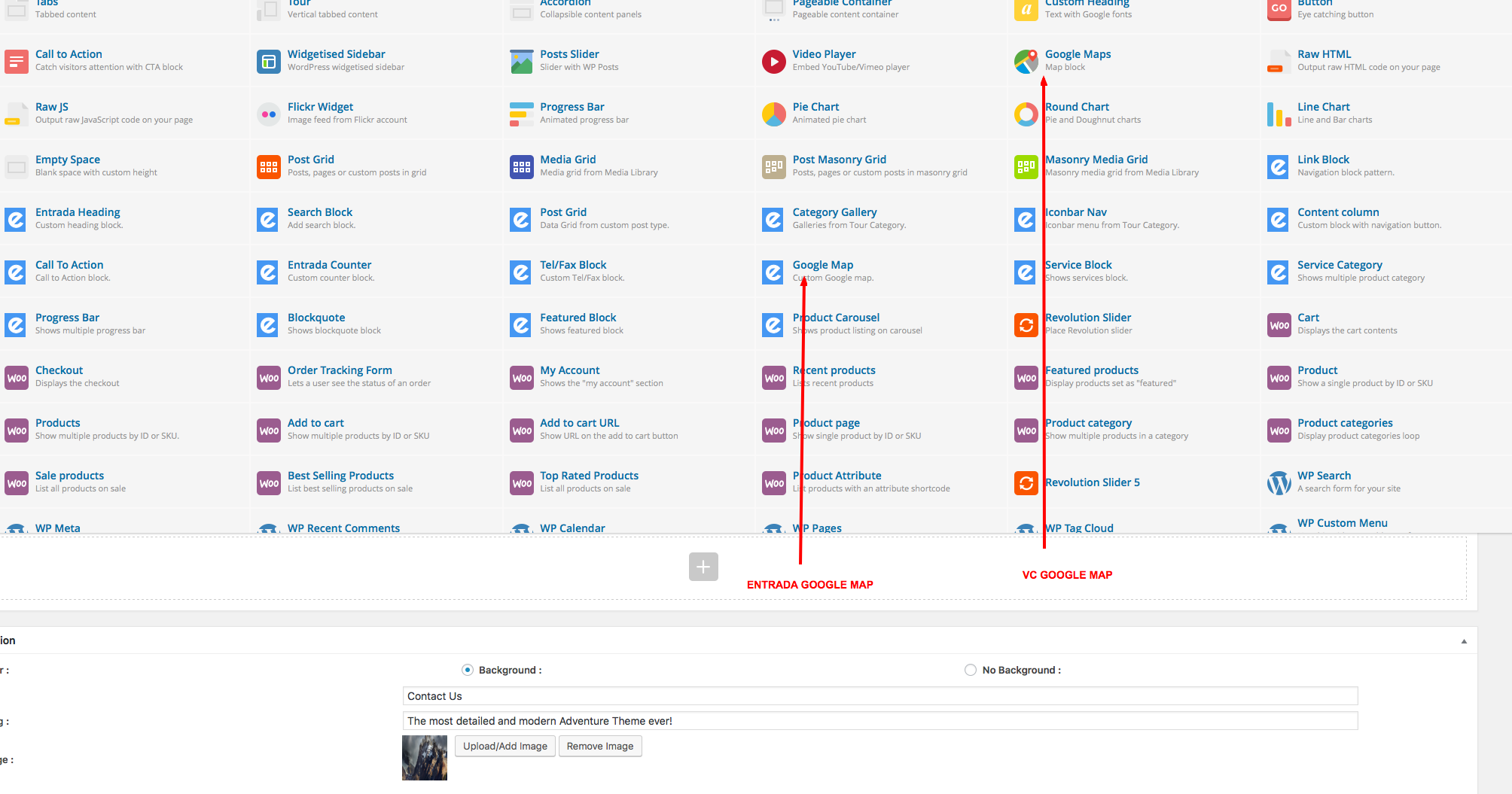Click the Pie Chart icon
1512x794 pixels.
pyautogui.click(x=774, y=114)
